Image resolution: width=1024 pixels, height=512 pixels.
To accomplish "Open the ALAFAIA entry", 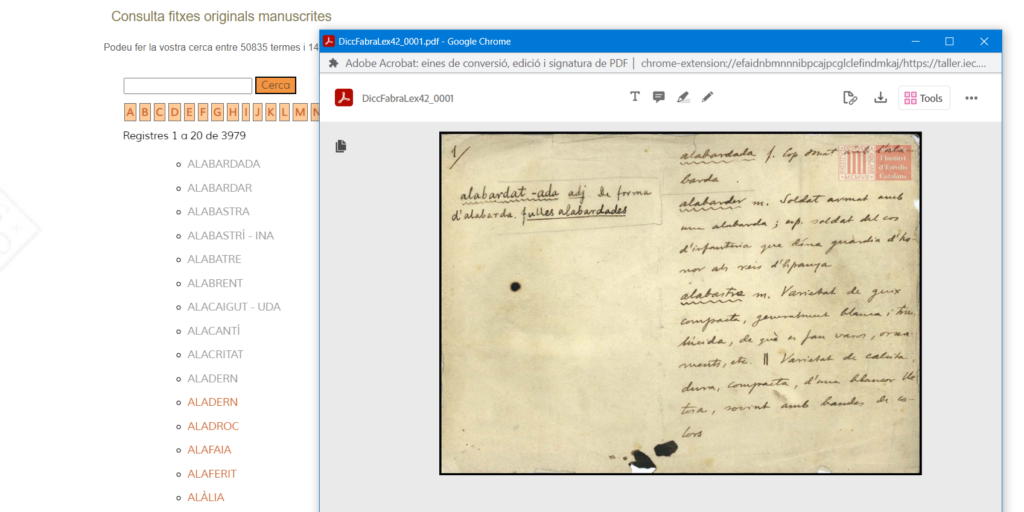I will click(x=209, y=450).
